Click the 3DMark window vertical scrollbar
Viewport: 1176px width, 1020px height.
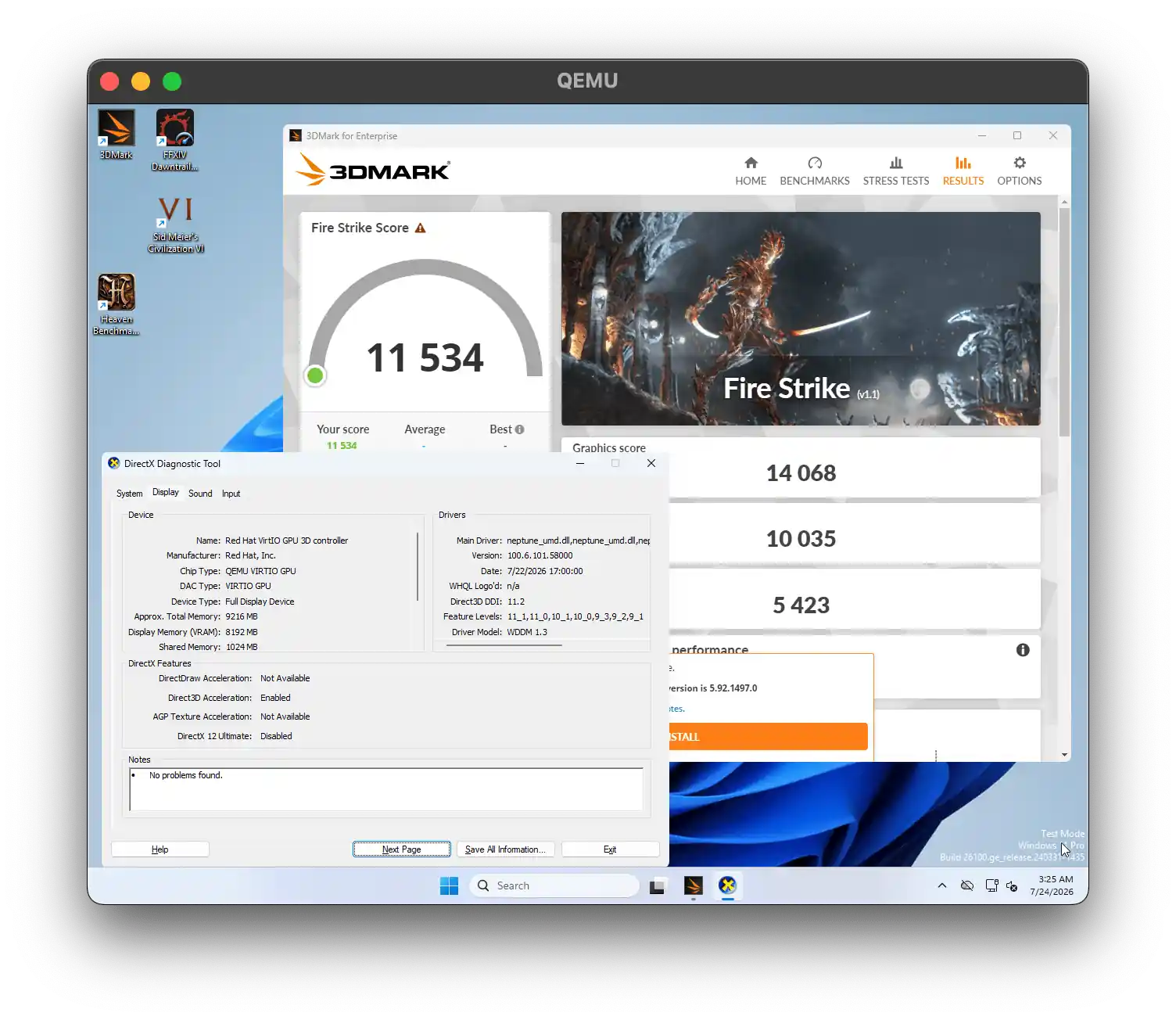pos(1064,322)
